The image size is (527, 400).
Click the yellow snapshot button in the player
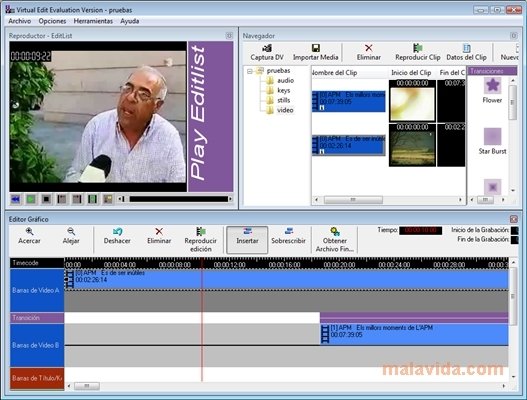108,199
